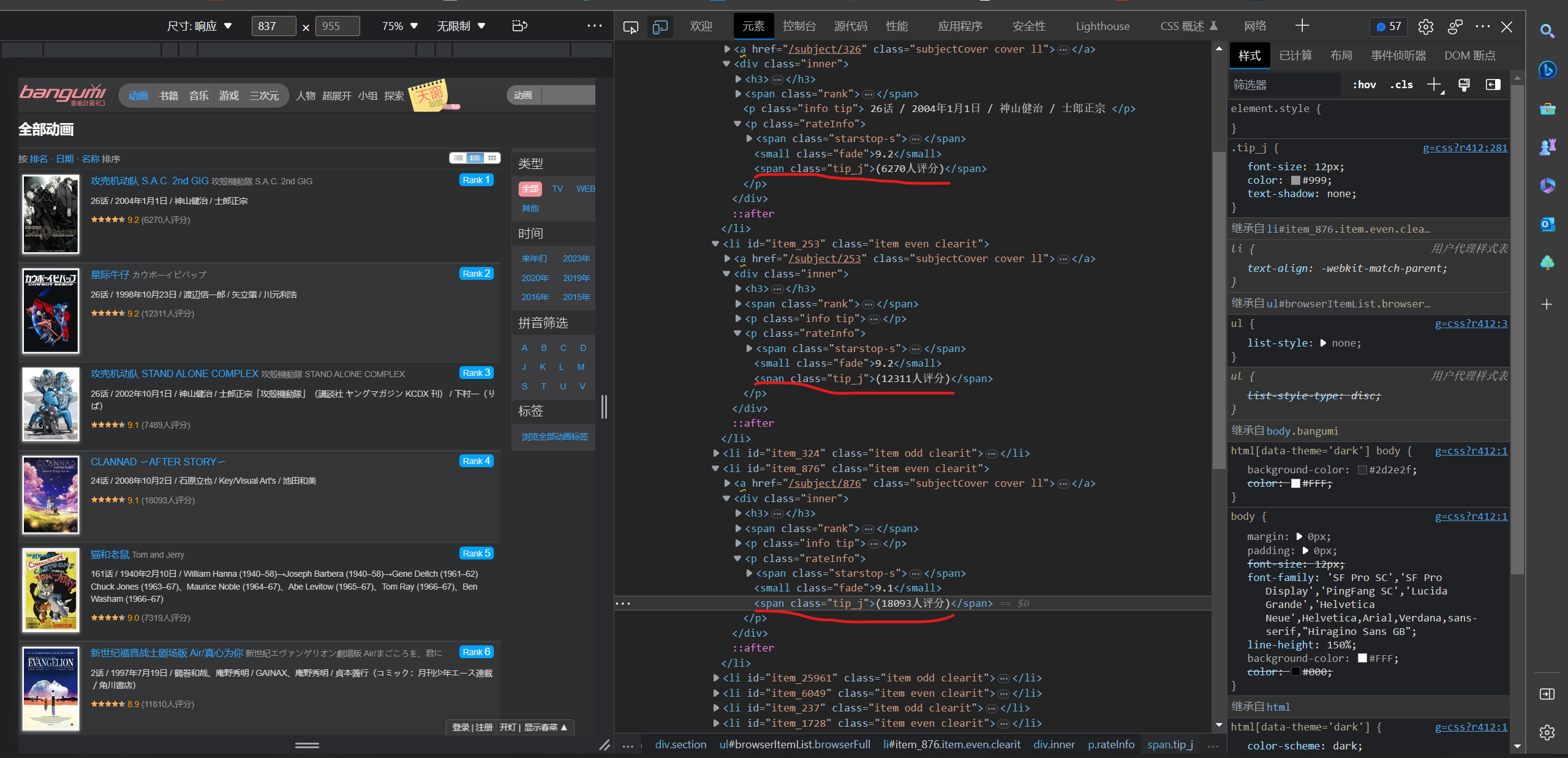Open the 已计算 styles tab

1295,55
